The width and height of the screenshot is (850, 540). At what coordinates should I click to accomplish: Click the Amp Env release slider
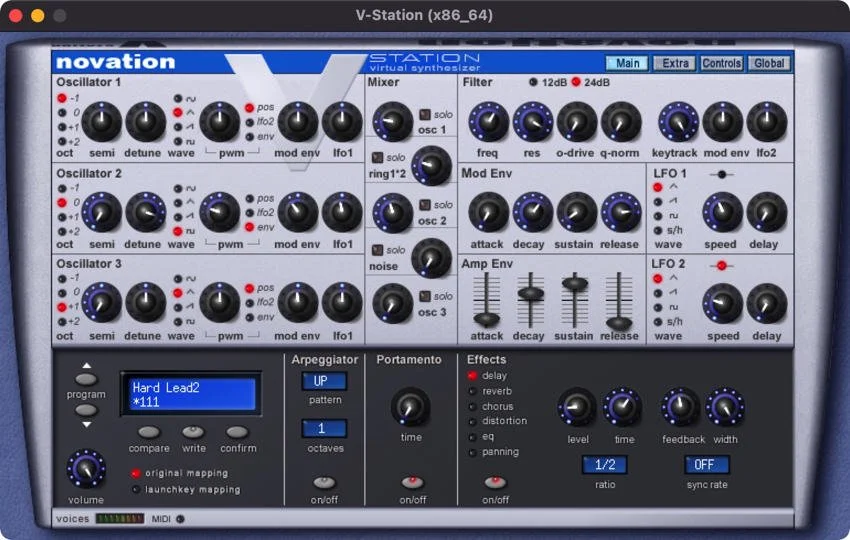click(619, 324)
